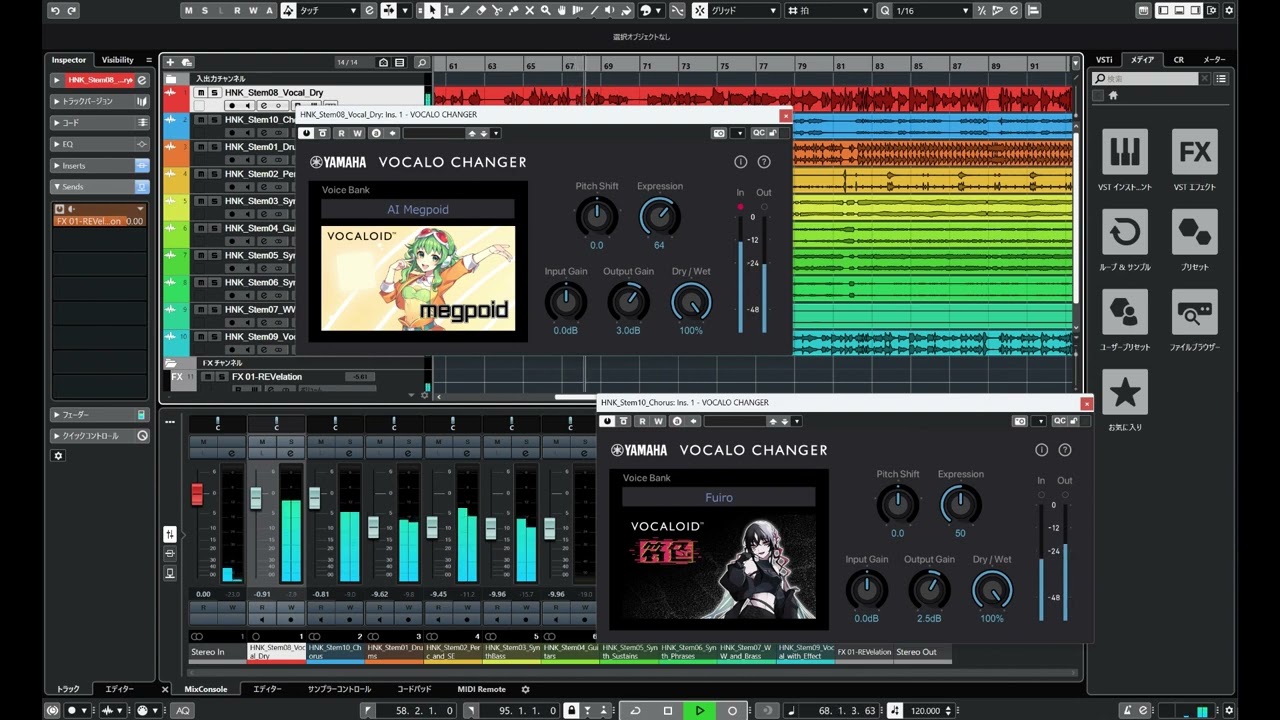1280x720 pixels.
Task: Open help icon in Megpoid Vocalo Changer
Action: click(x=764, y=162)
